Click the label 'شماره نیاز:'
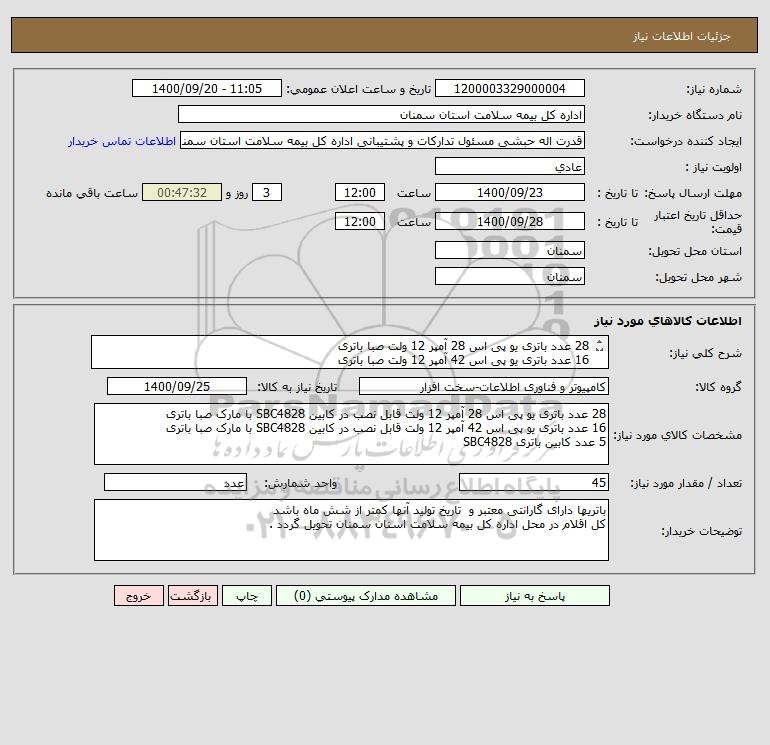Viewport: 770px width, 745px height. coord(714,89)
